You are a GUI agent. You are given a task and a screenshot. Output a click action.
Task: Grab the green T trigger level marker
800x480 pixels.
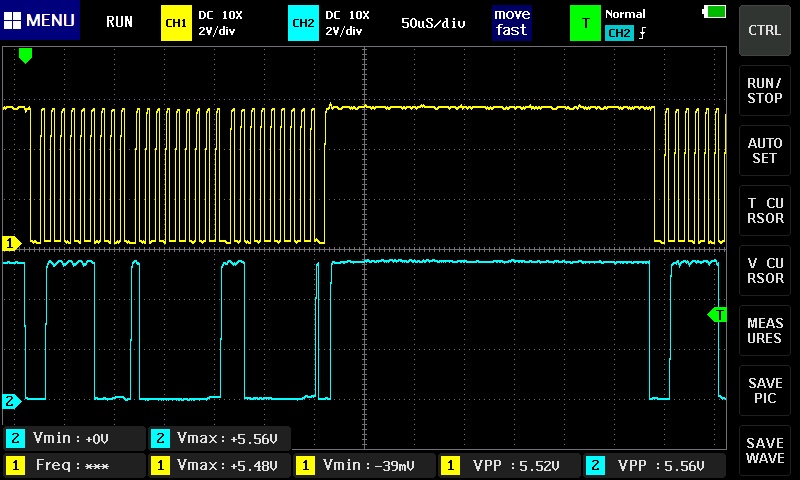tap(717, 315)
